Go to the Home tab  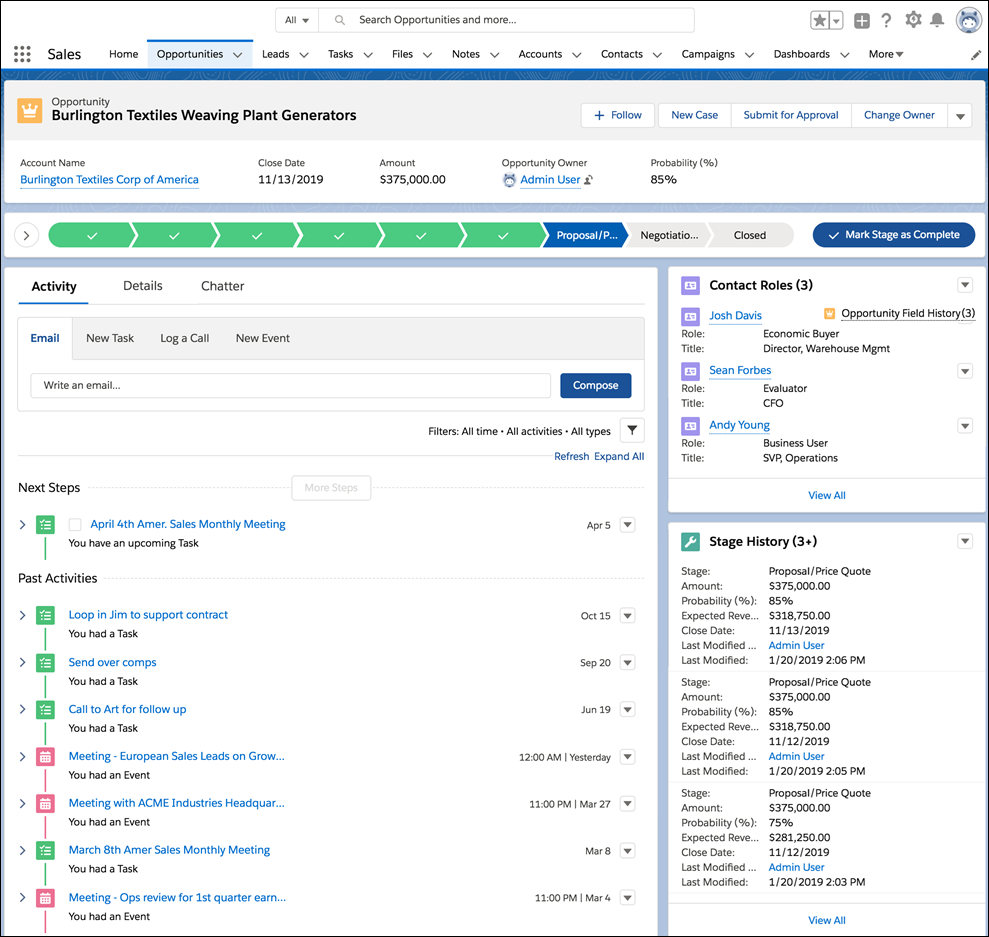(x=124, y=54)
